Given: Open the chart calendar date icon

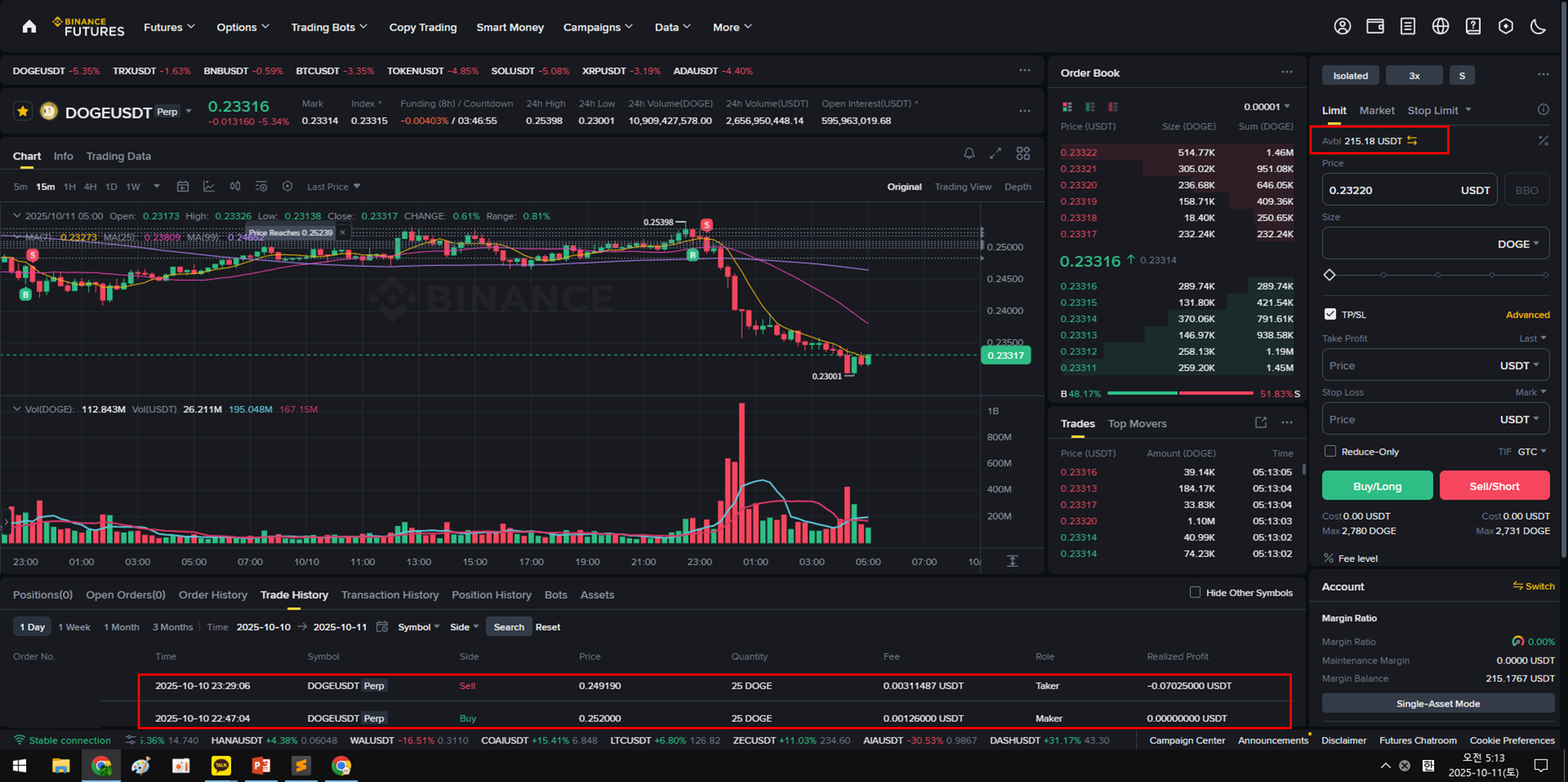Looking at the screenshot, I should tap(183, 187).
